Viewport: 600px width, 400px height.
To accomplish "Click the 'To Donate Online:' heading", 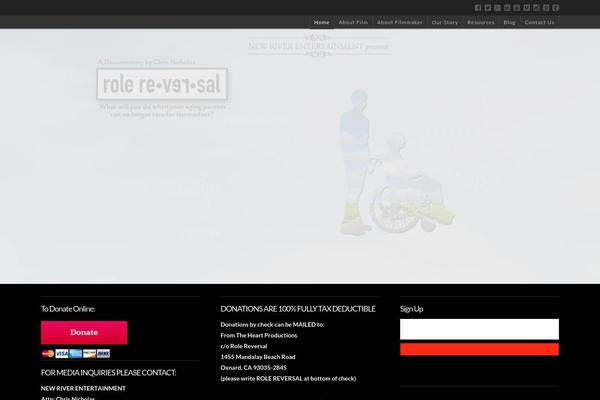I will (68, 309).
